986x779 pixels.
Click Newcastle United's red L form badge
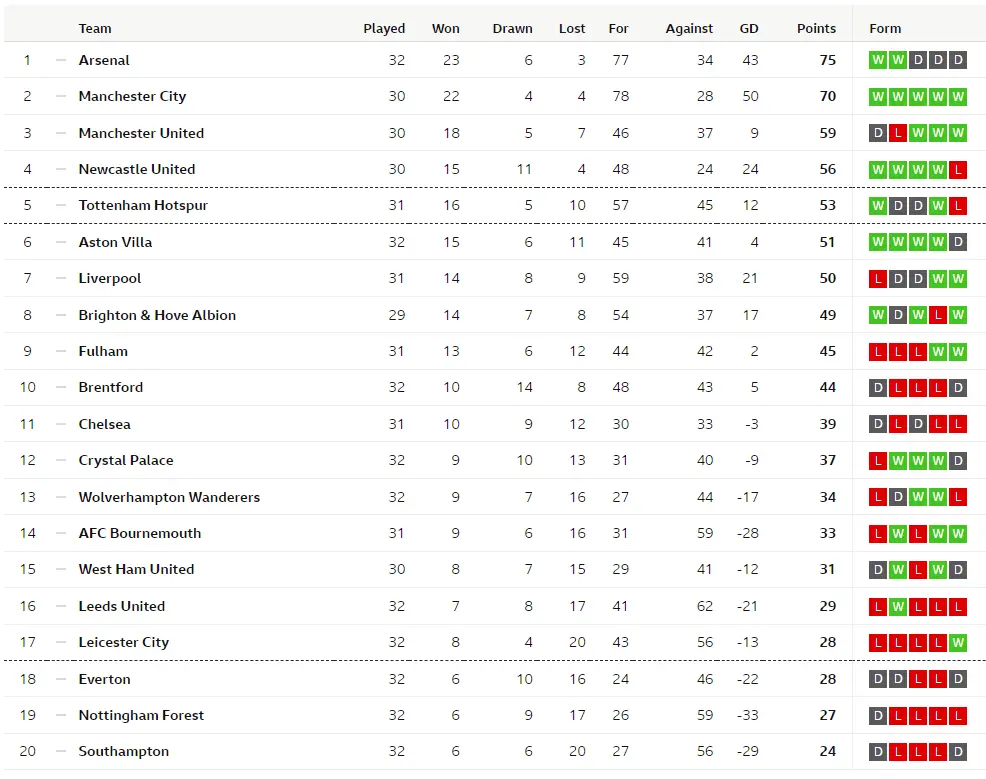(958, 170)
